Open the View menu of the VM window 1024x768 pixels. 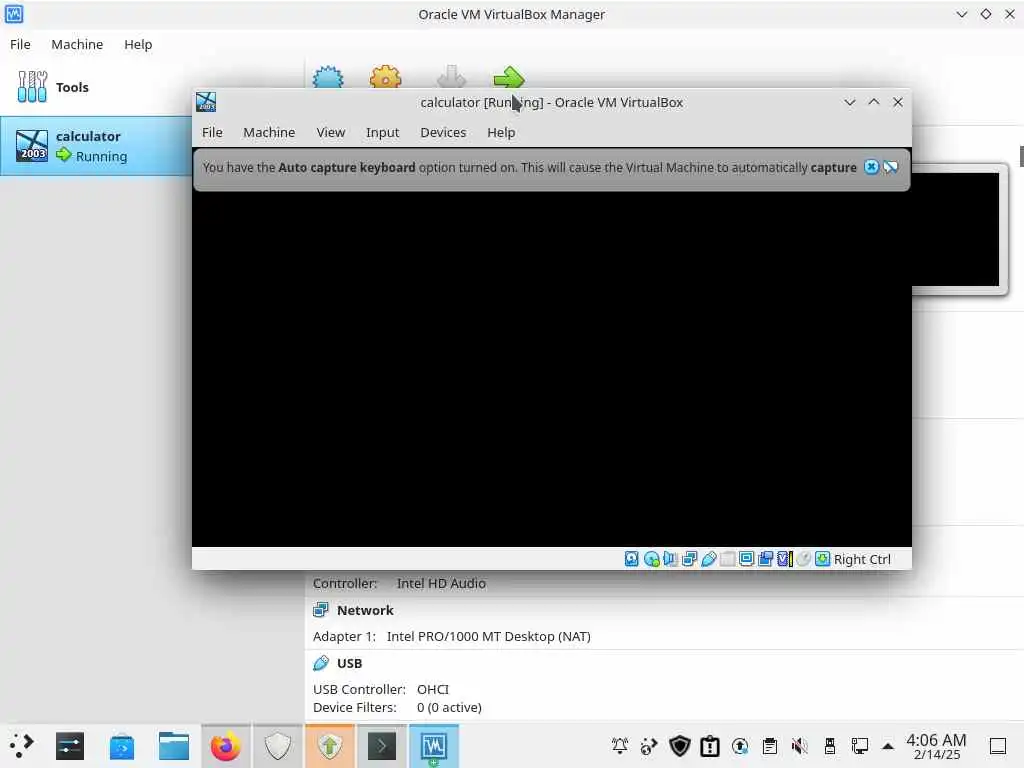(330, 133)
